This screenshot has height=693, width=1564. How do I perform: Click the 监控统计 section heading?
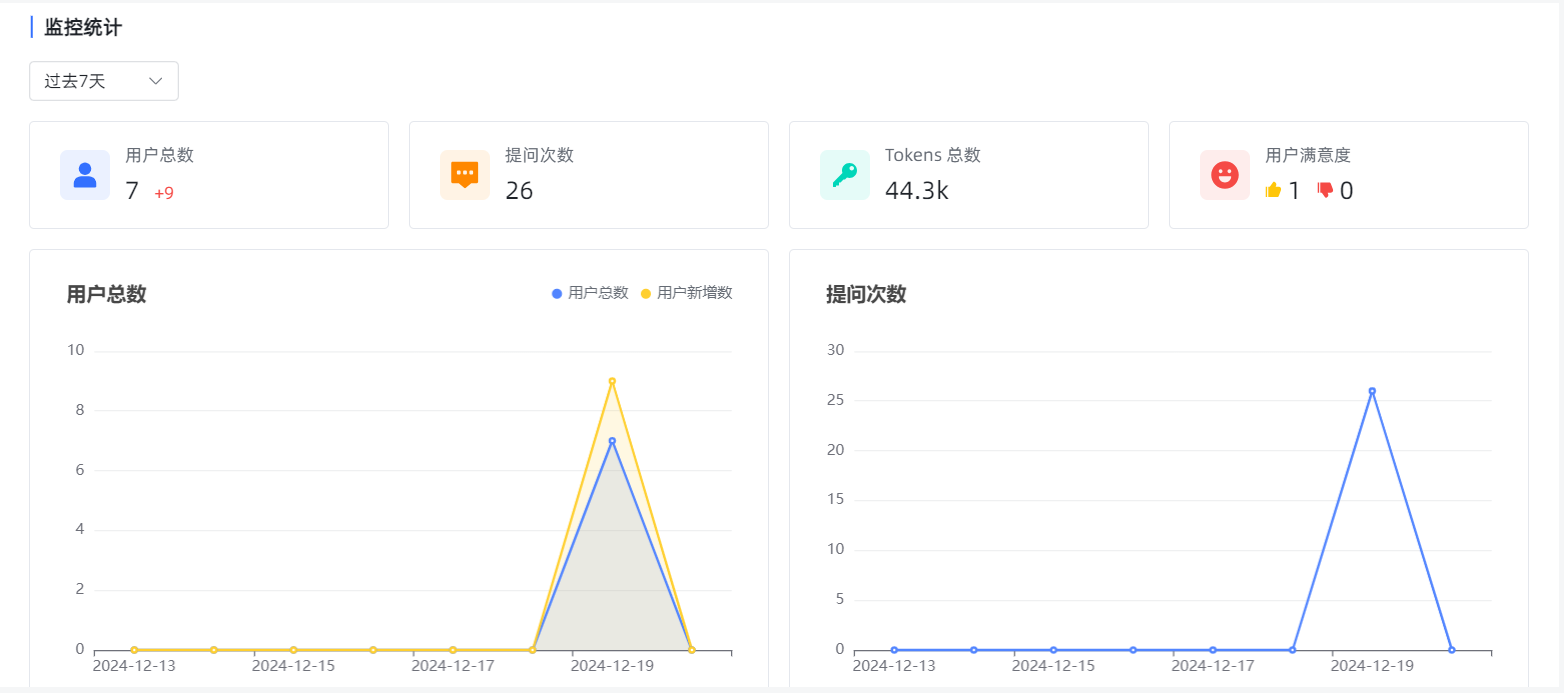coord(83,28)
